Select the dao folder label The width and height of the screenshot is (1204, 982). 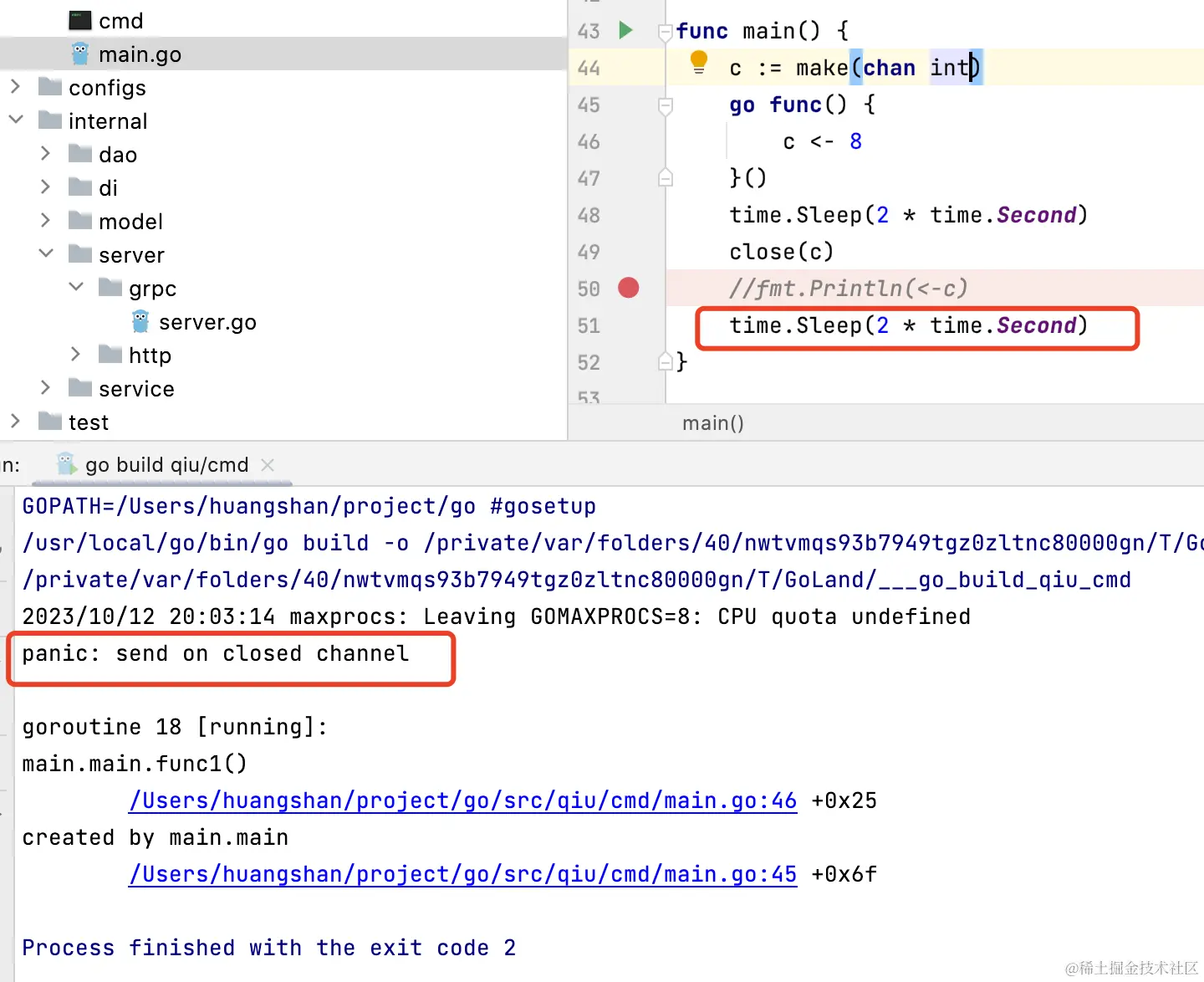coord(118,155)
